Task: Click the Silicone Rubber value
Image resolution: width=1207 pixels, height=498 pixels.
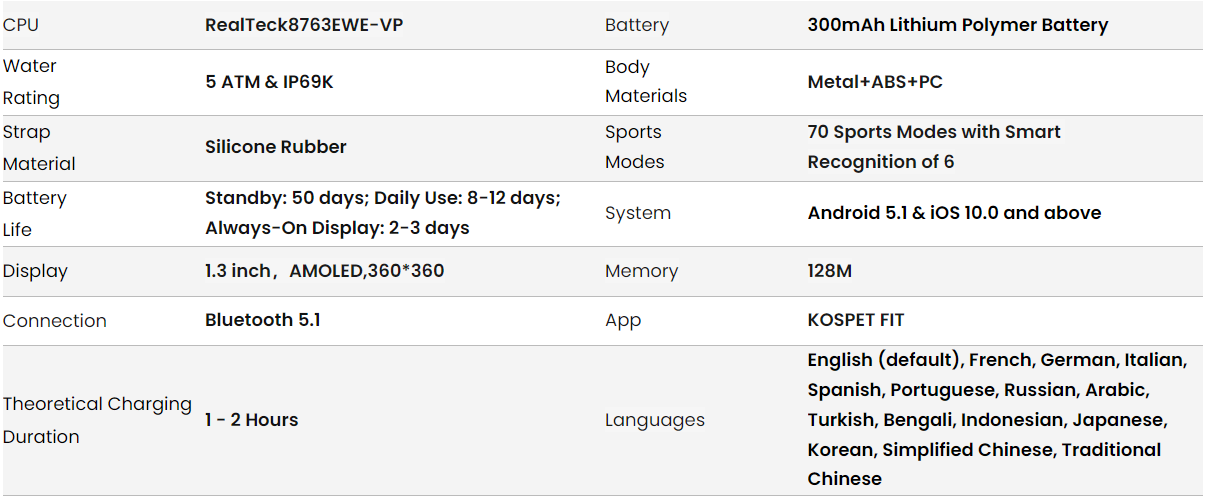Action: click(276, 147)
